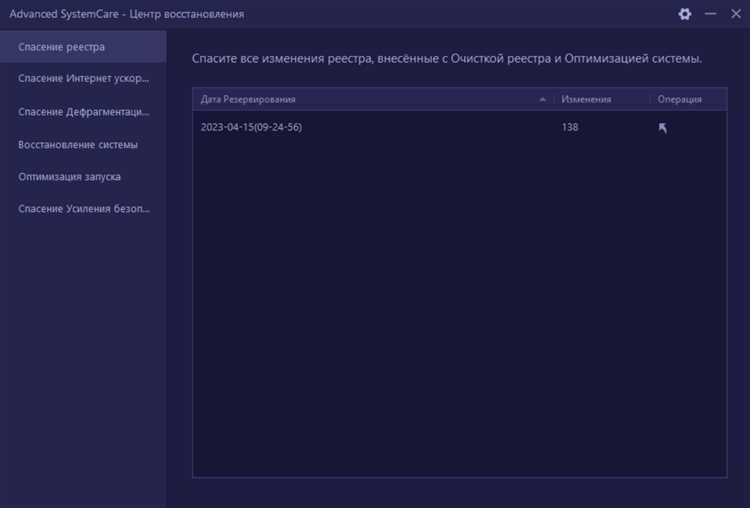
Task: Switch to Спасение Дефрагментаци... section
Action: point(83,112)
